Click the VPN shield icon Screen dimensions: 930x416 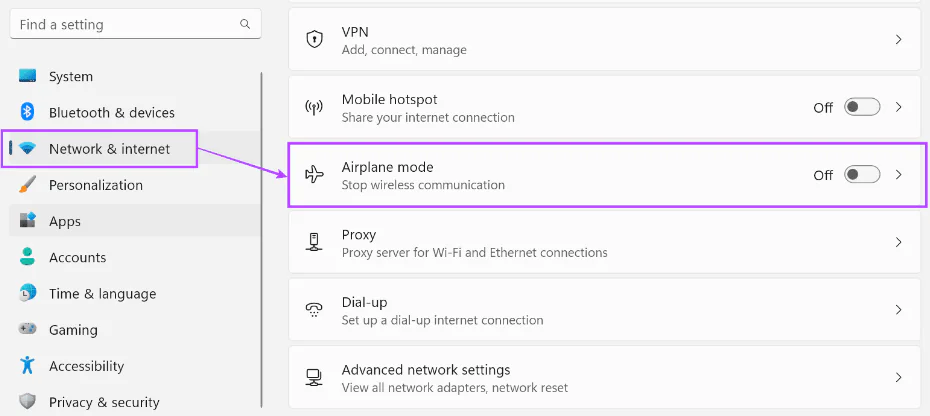pos(314,40)
